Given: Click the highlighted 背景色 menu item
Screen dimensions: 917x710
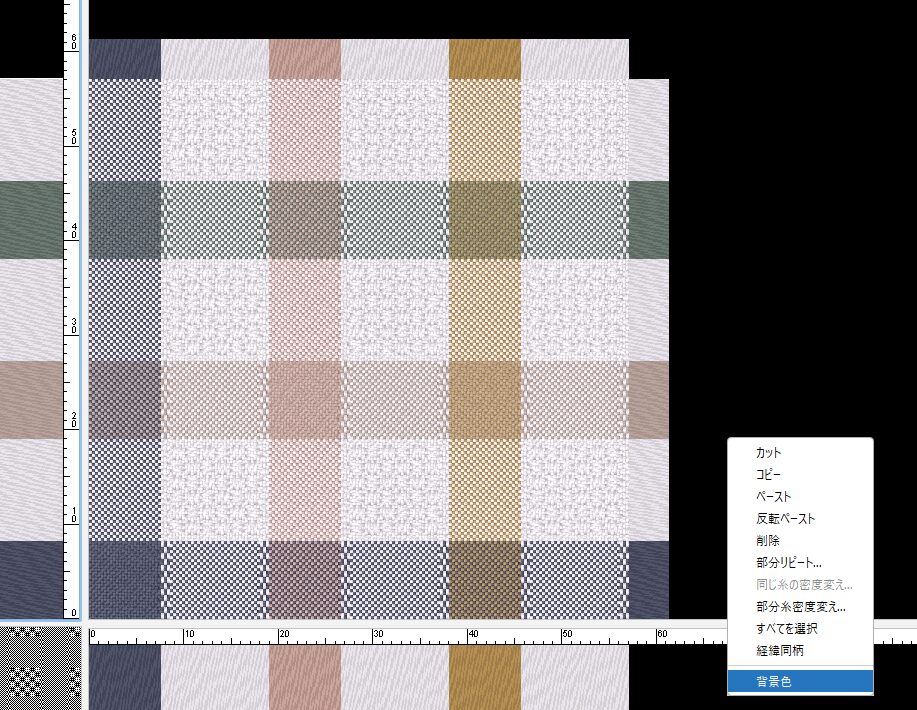Looking at the screenshot, I should coord(775,682).
